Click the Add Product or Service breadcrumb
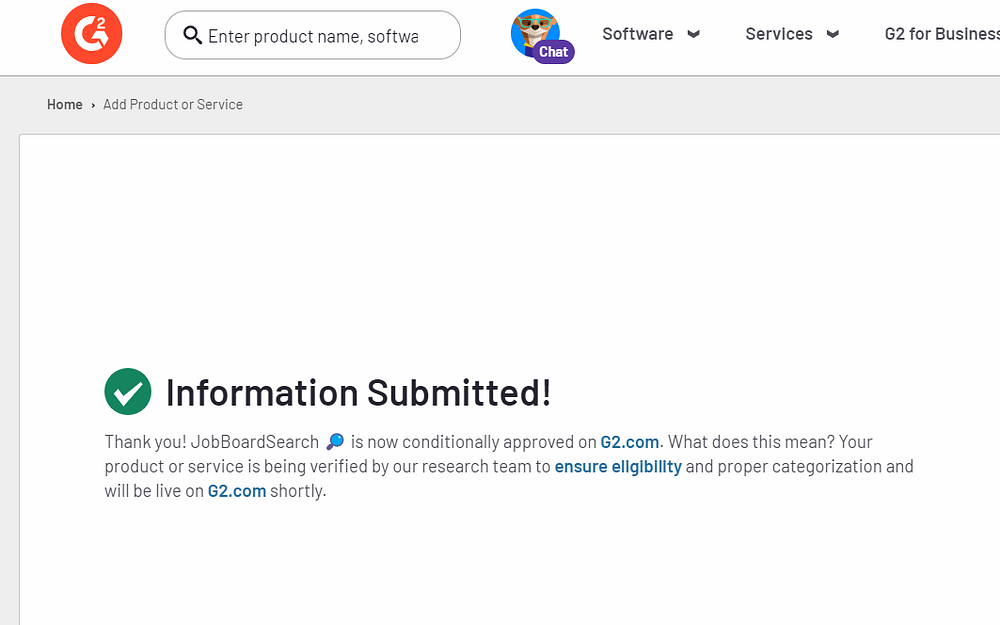 tap(173, 104)
